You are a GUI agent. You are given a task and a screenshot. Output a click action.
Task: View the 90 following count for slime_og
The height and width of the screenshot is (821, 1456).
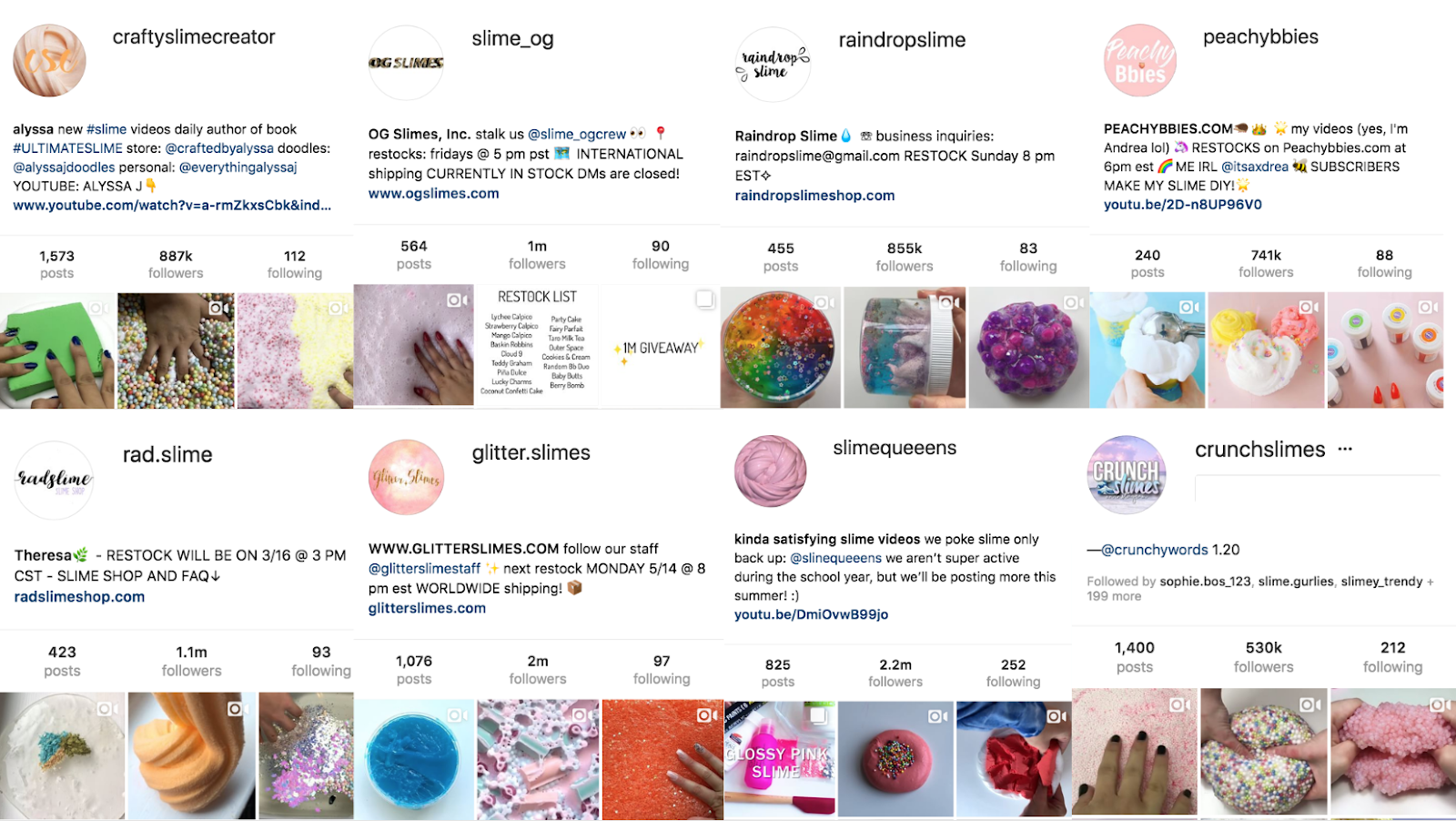(661, 255)
